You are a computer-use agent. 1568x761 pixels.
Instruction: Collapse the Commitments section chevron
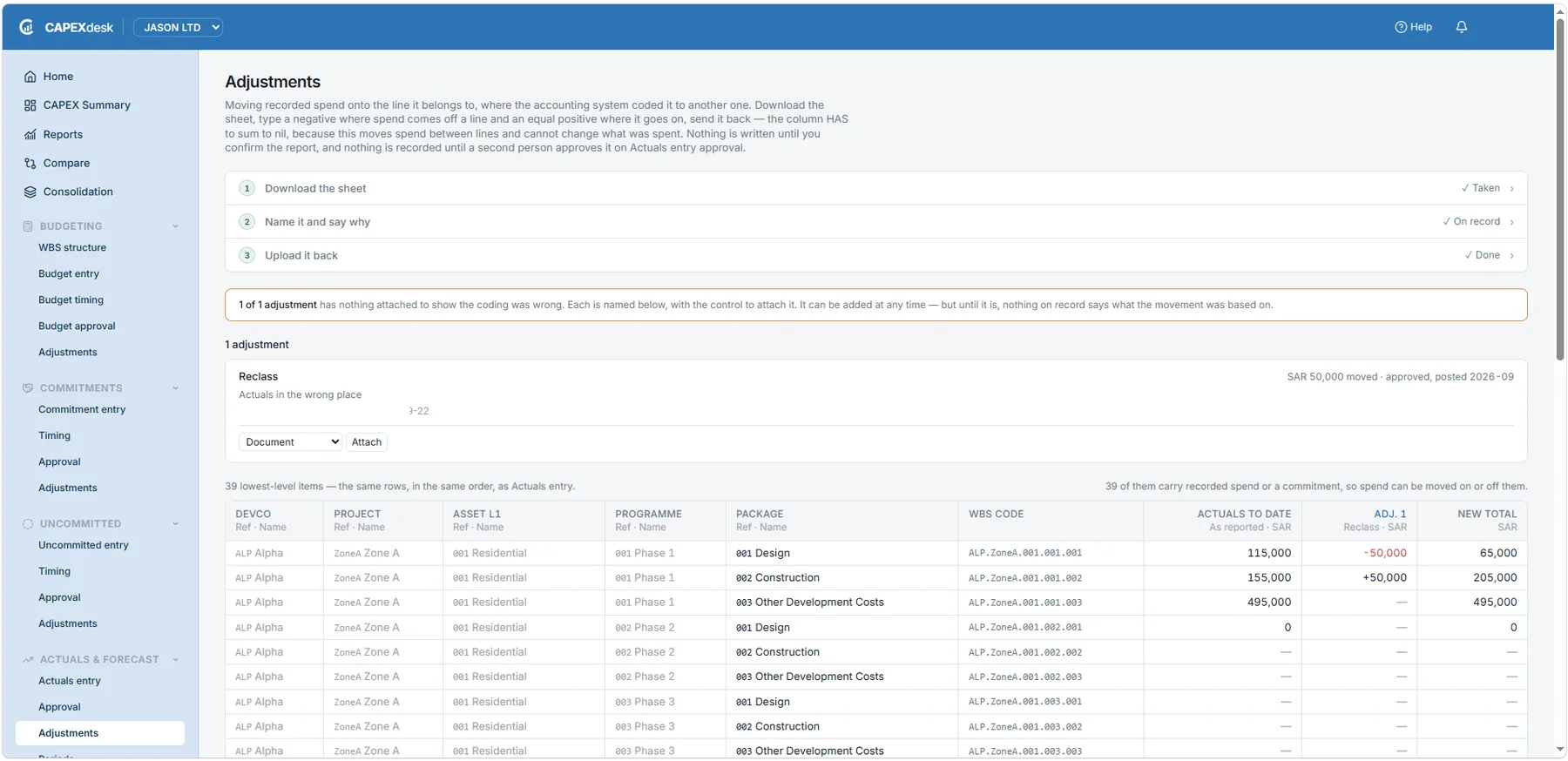(x=175, y=388)
